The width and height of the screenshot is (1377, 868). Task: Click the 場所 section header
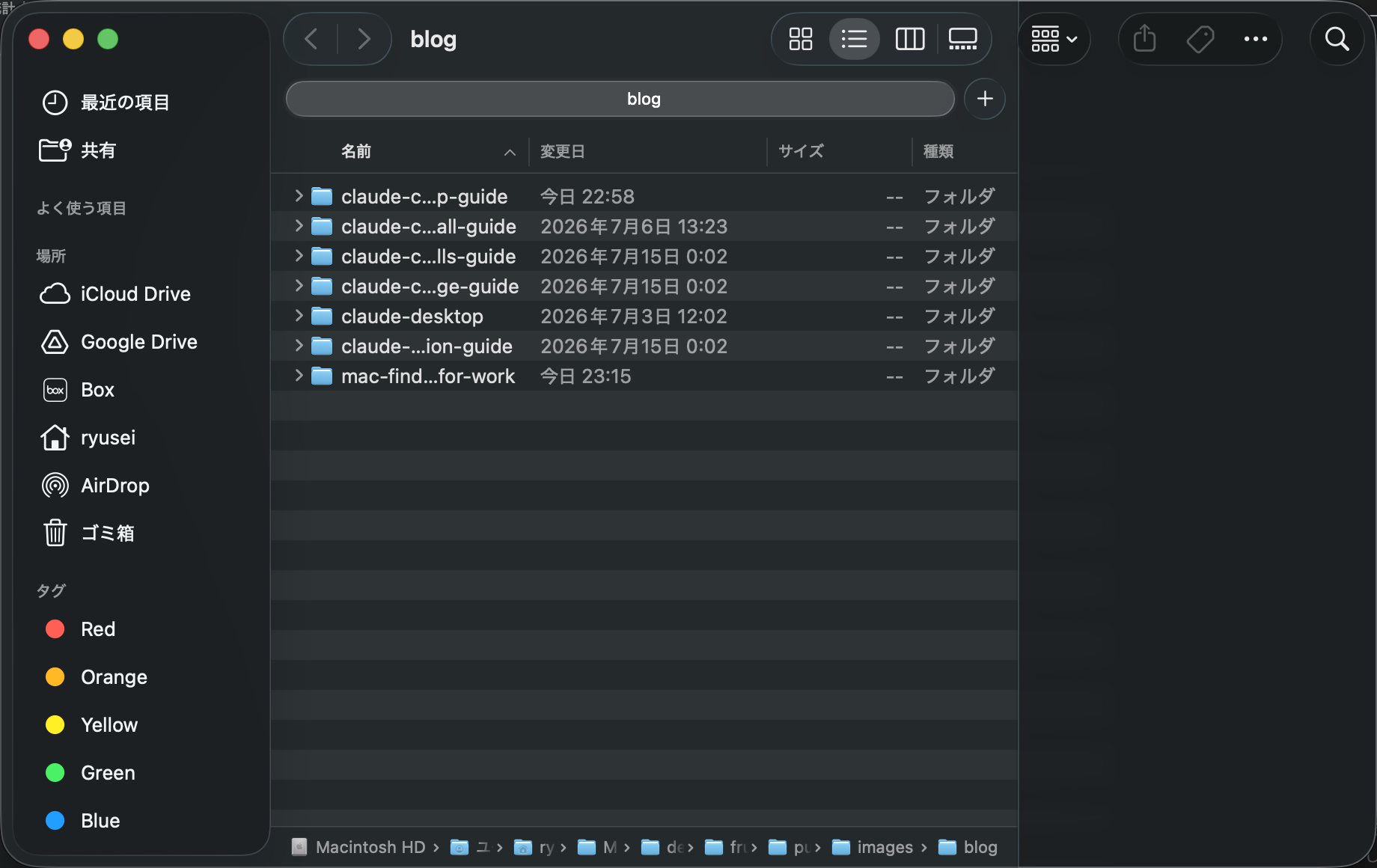tap(51, 256)
